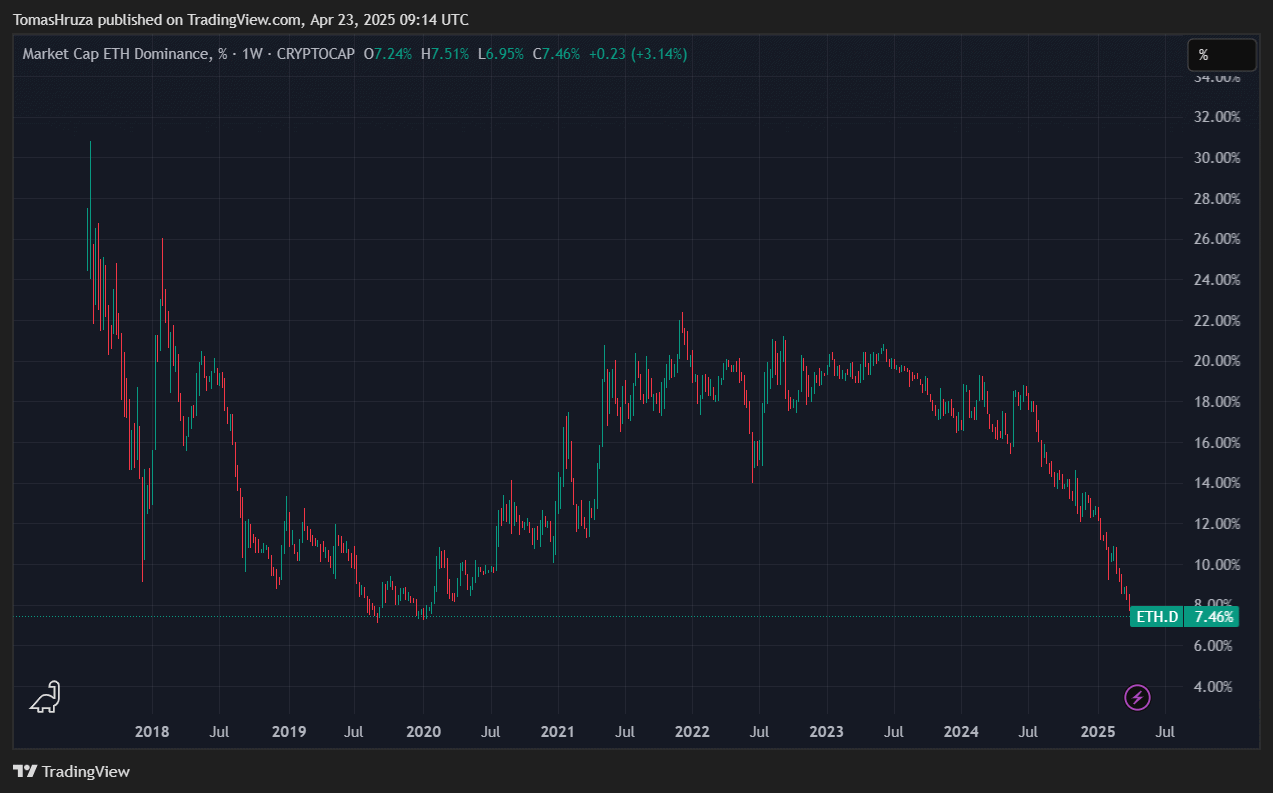Select the green ETH.D symbol tag
The height and width of the screenshot is (793, 1273).
coord(1157,617)
